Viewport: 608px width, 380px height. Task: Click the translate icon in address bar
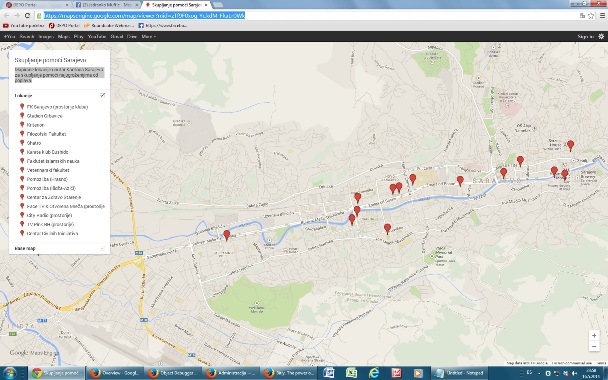pyautogui.click(x=582, y=16)
